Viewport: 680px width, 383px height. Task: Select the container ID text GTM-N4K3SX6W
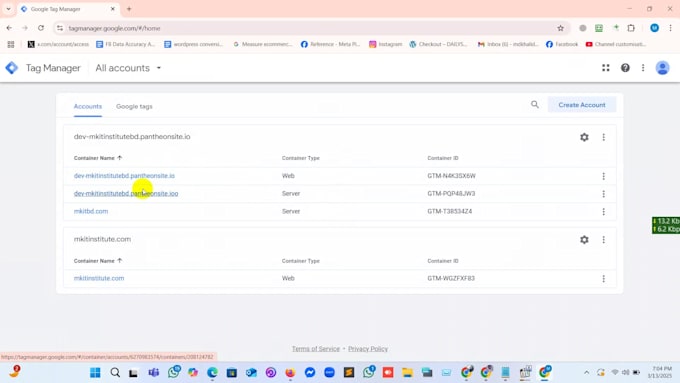[x=451, y=176]
